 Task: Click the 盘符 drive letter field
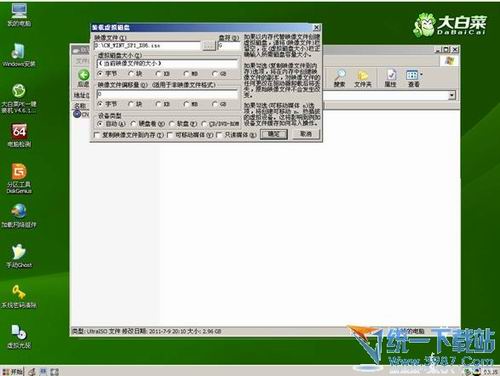coord(229,46)
